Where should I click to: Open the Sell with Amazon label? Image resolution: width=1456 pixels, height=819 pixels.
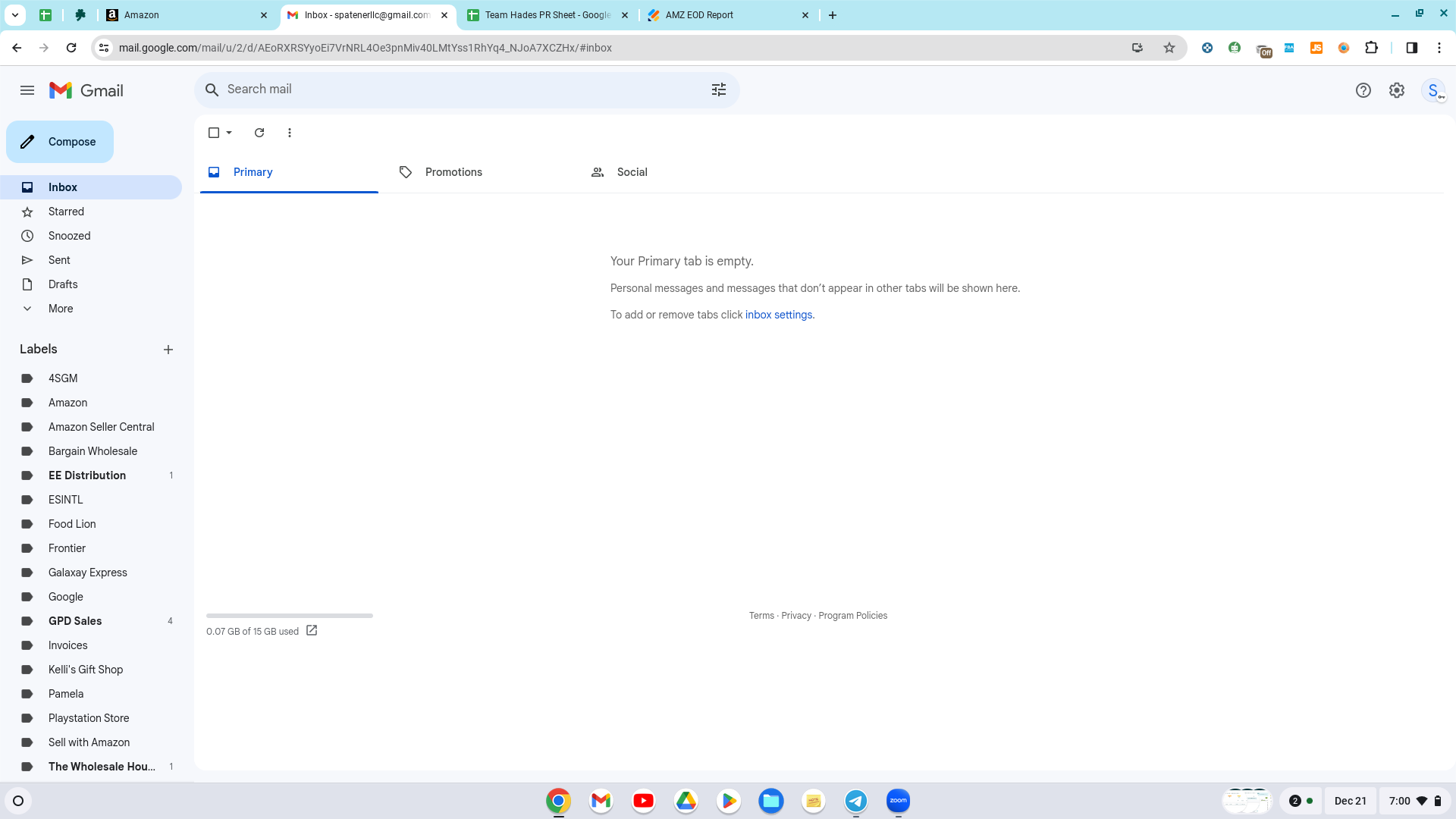pos(91,742)
